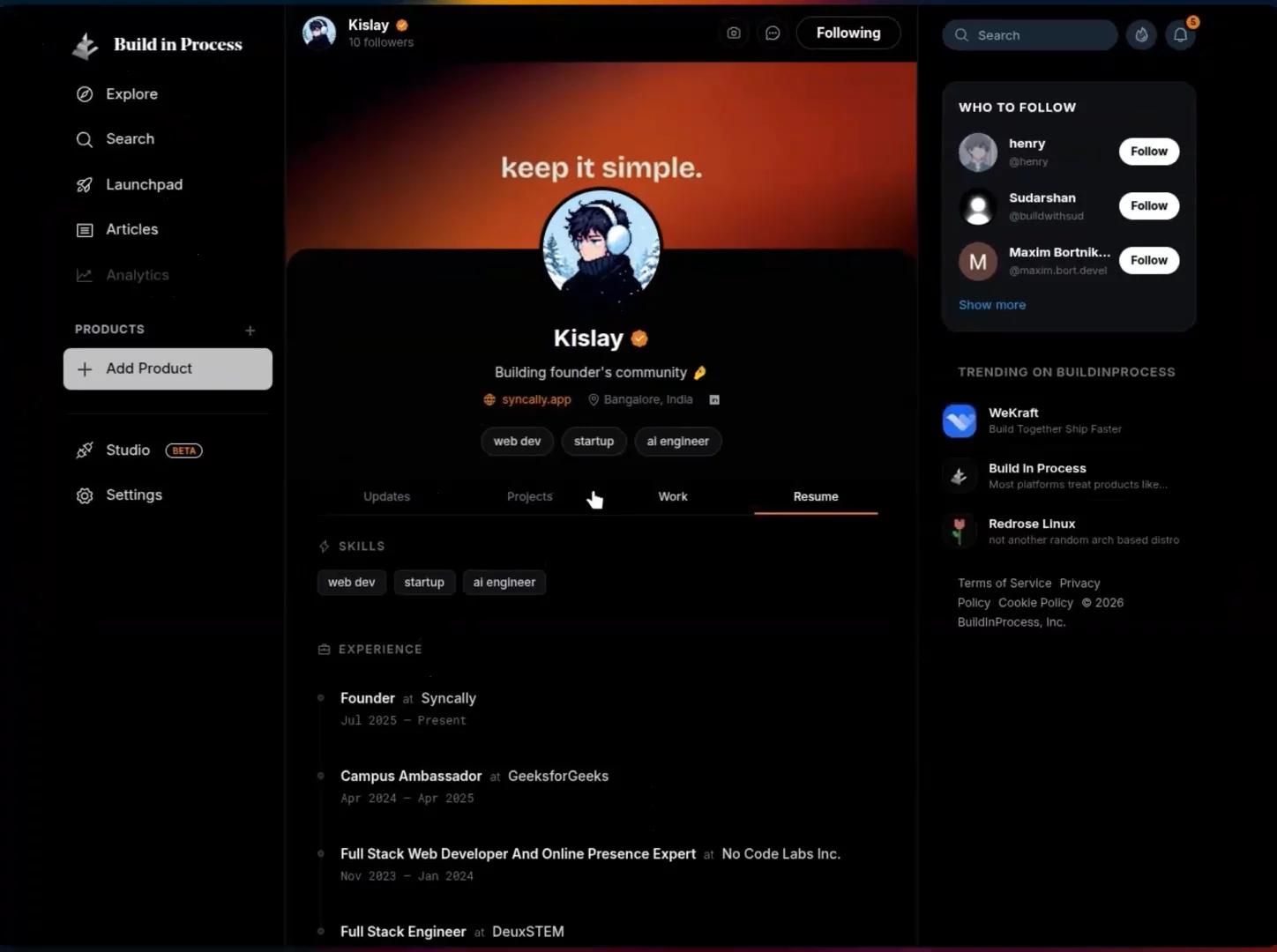Click the plus icon beside PRODUCTS
The image size is (1277, 952).
point(250,331)
